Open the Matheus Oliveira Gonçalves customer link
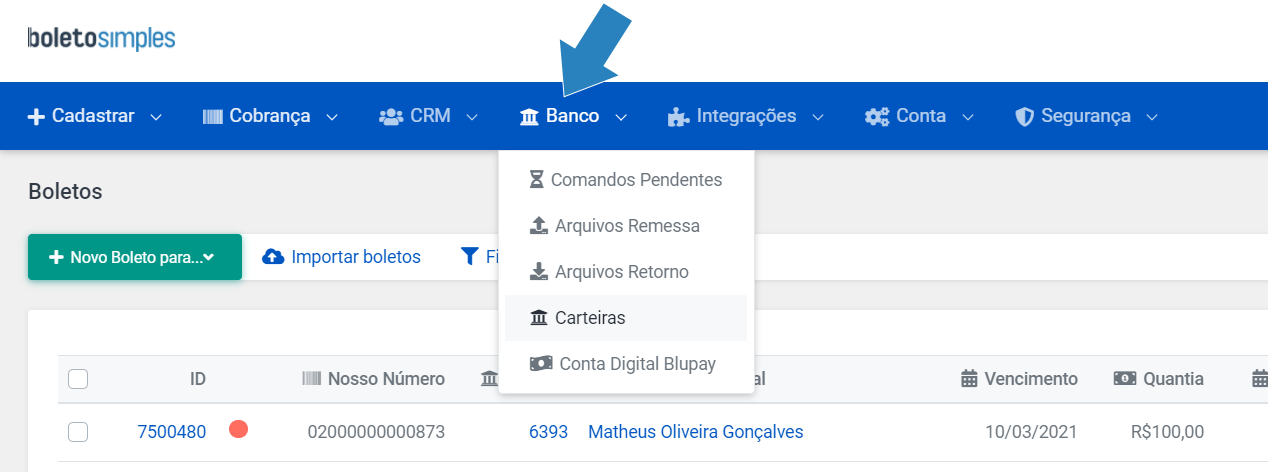1268x472 pixels. [x=696, y=432]
